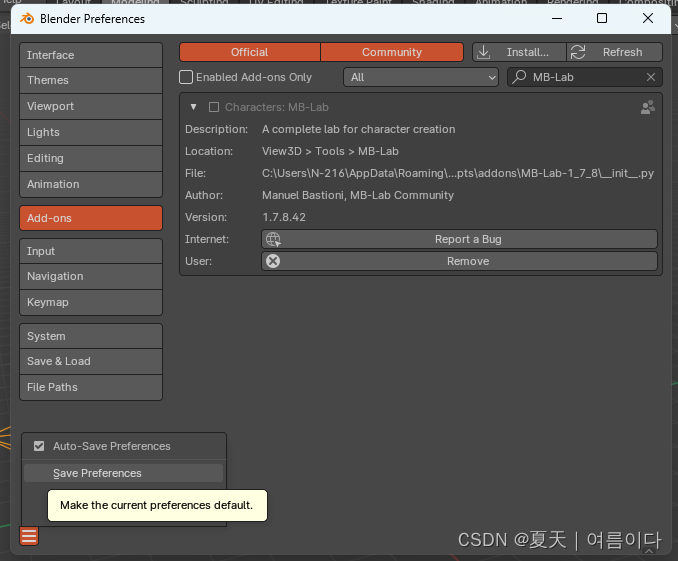Toggle the Official filter button
This screenshot has width=678, height=561.
pyautogui.click(x=249, y=52)
